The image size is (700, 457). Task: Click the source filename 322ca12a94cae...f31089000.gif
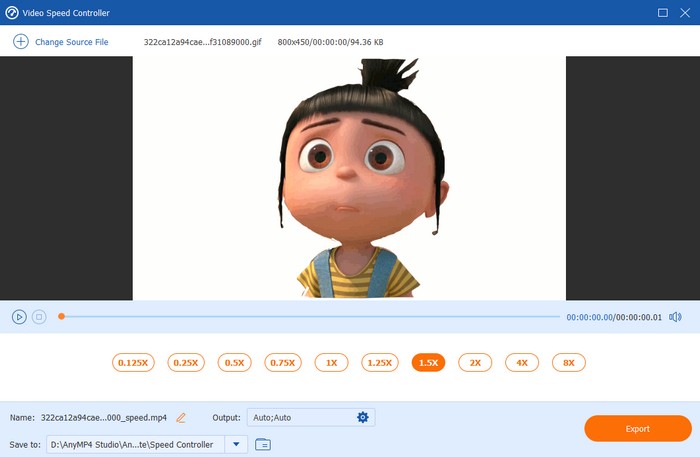(x=202, y=42)
